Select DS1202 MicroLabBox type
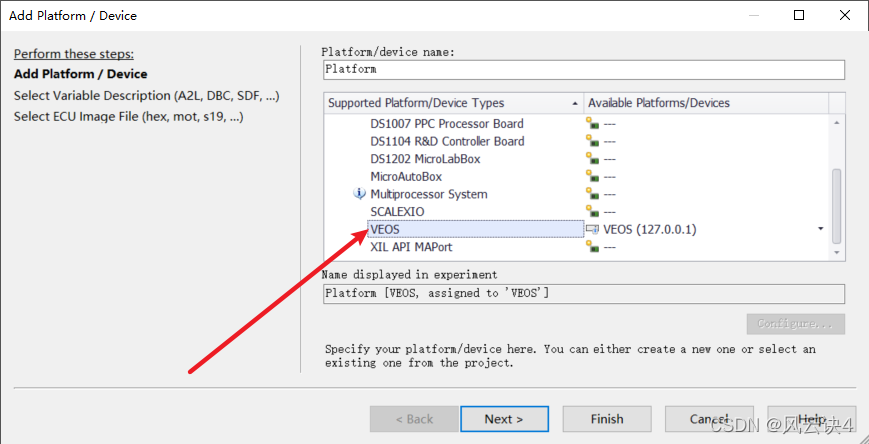This screenshot has width=869, height=444. tap(425, 159)
